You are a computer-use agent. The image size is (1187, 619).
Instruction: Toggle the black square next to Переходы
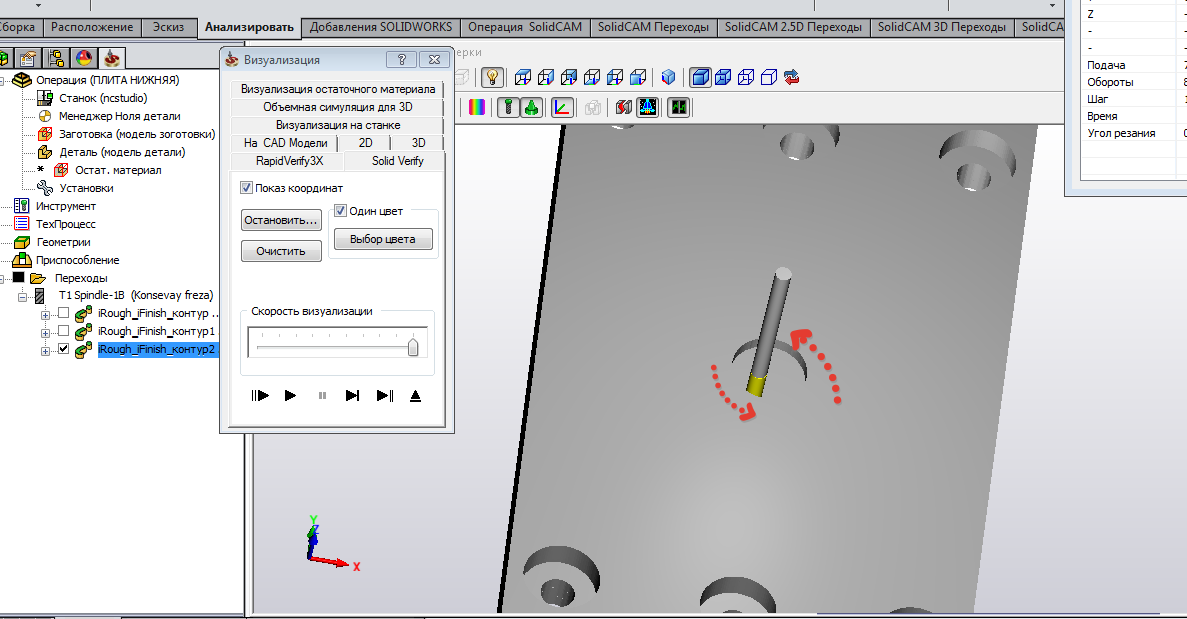19,278
